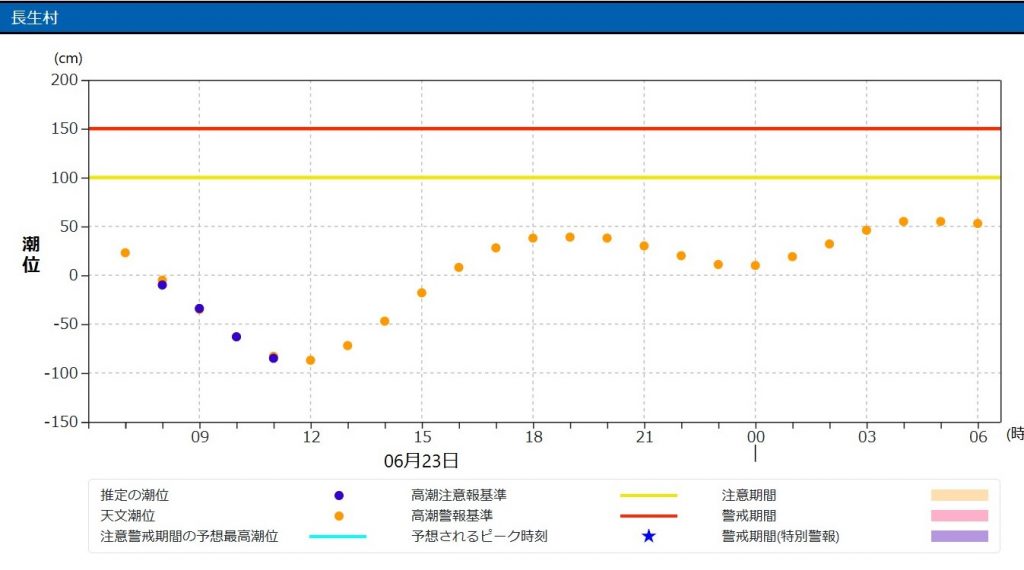Click the orange tide point at hour 03
This screenshot has width=1024, height=570.
coord(867,230)
